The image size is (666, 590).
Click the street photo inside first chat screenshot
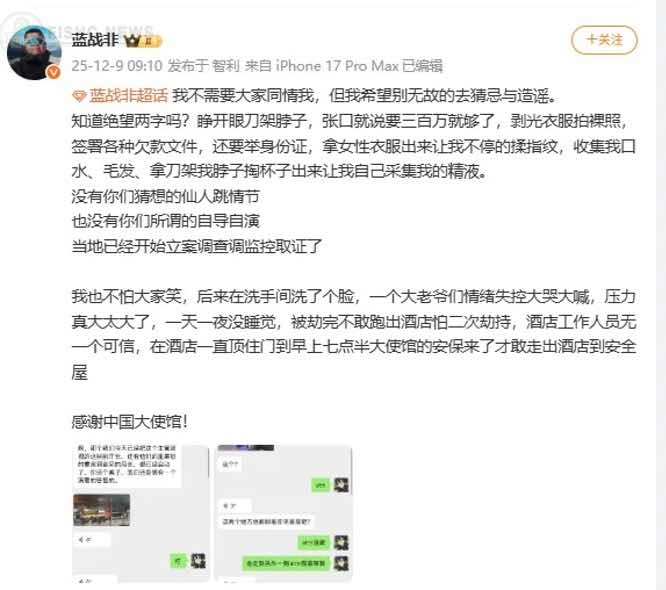102,510
